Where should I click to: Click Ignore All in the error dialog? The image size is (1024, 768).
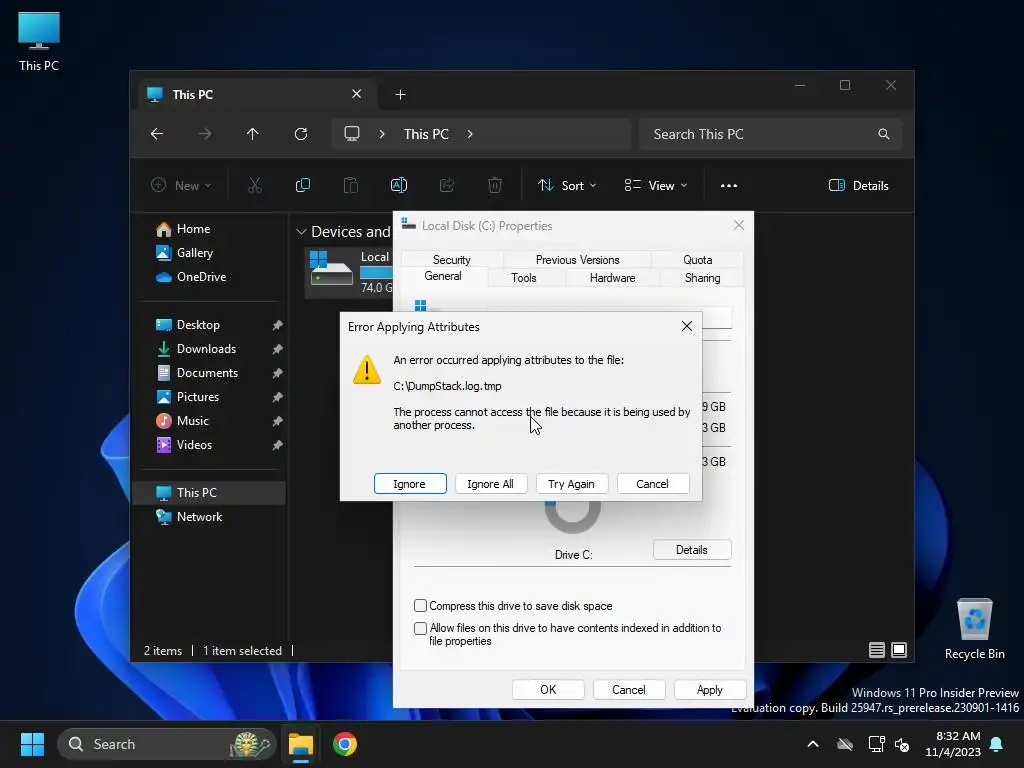pos(490,484)
